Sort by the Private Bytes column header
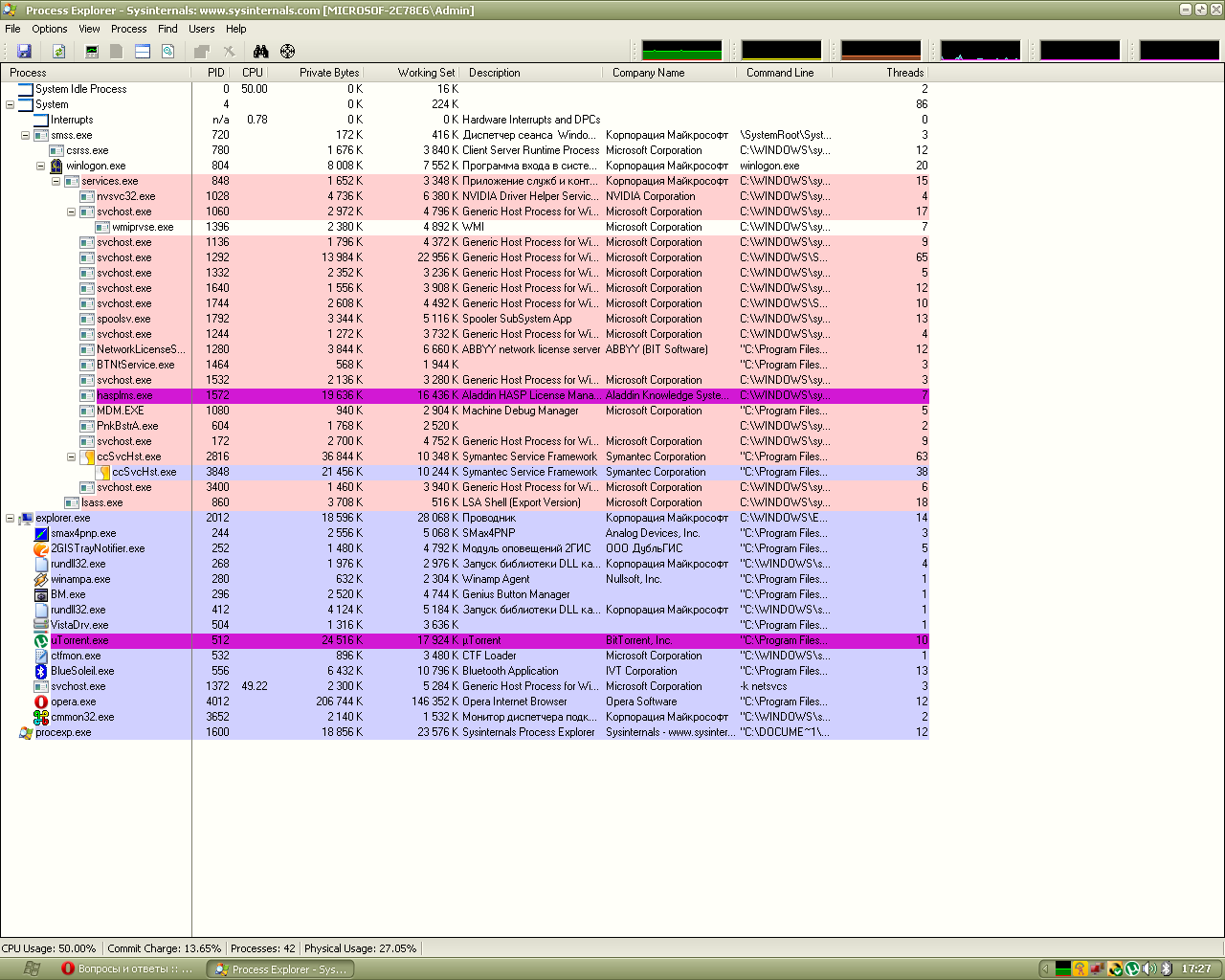This screenshot has height=980, width=1225. [317, 73]
